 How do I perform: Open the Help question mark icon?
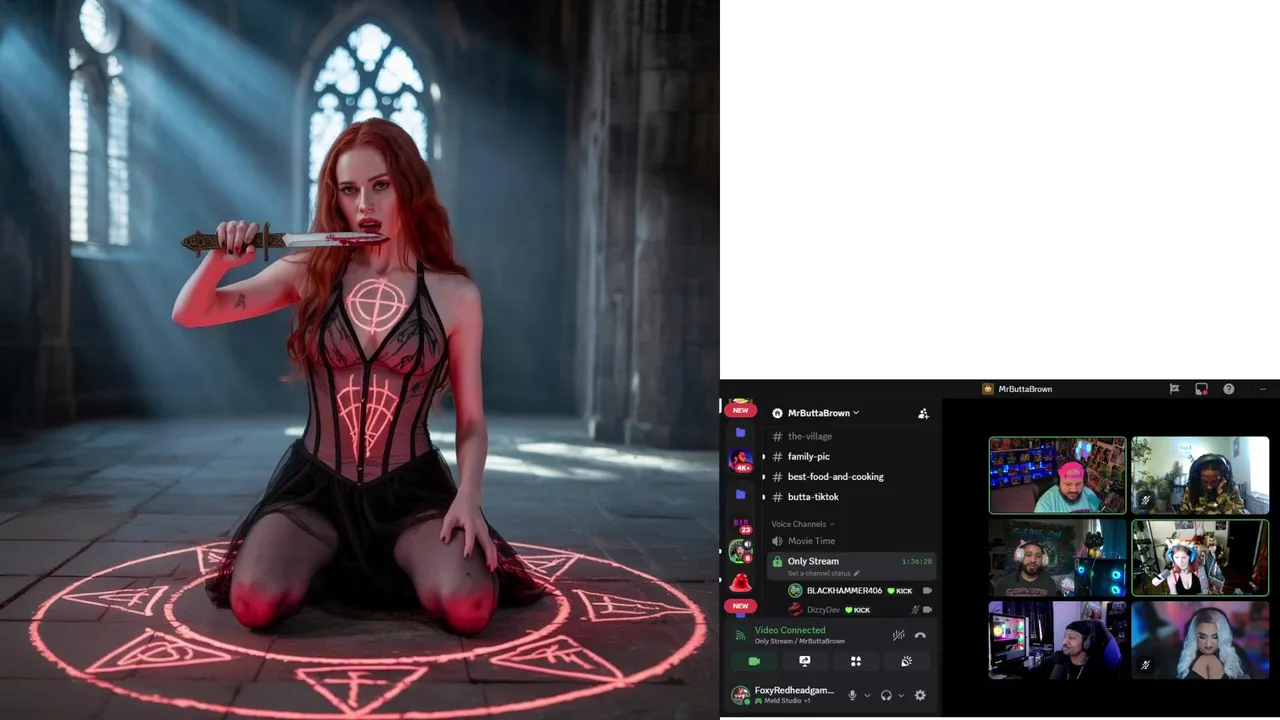tap(1228, 389)
